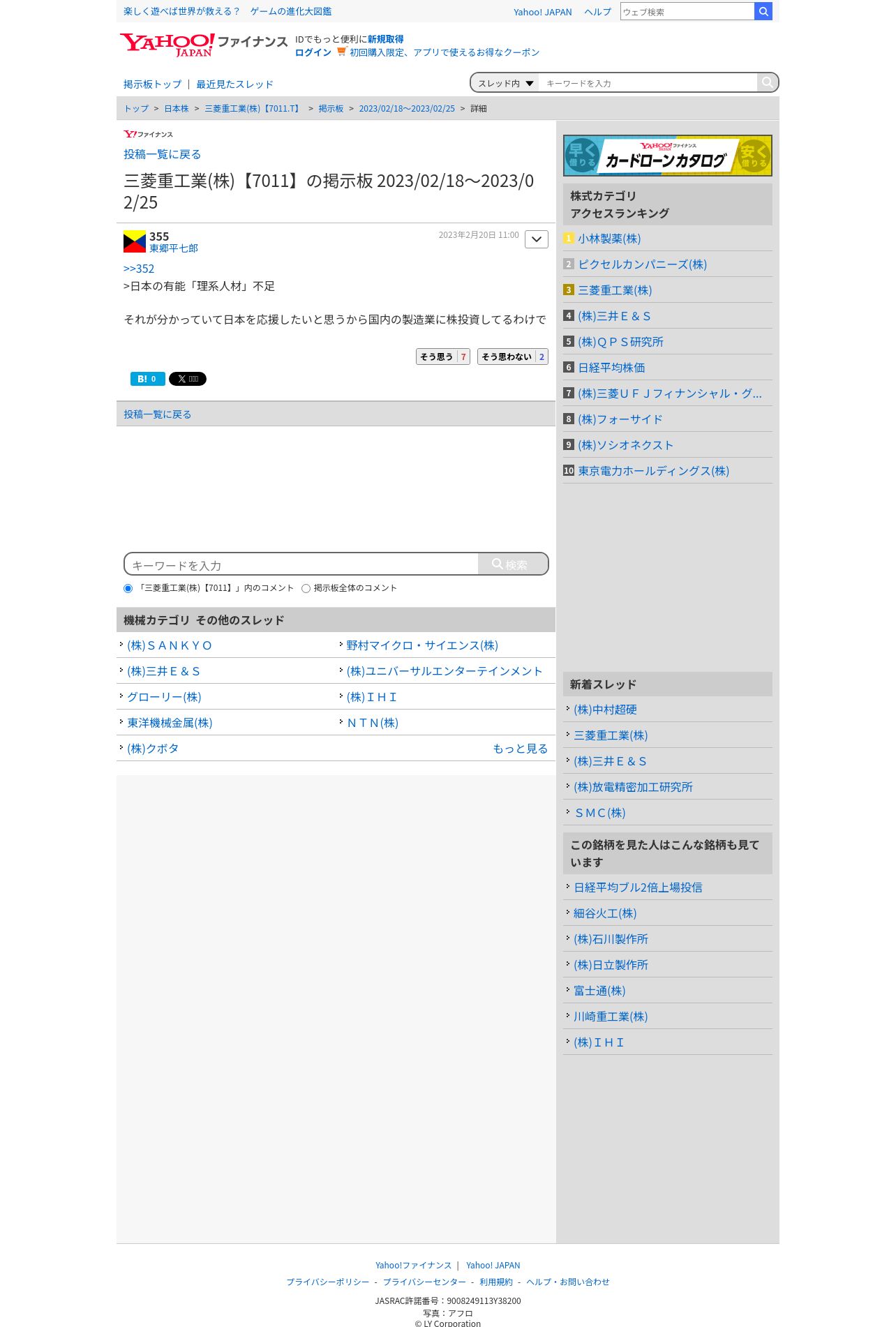The height and width of the screenshot is (1327, 896).
Task: Click the thread search magnifier icon
Action: point(767,82)
